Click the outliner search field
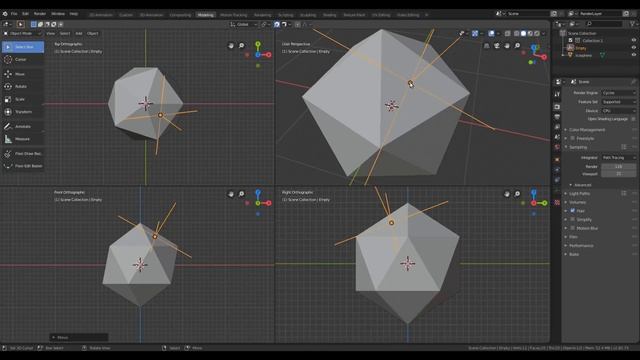Image resolution: width=640 pixels, height=360 pixels. point(605,24)
